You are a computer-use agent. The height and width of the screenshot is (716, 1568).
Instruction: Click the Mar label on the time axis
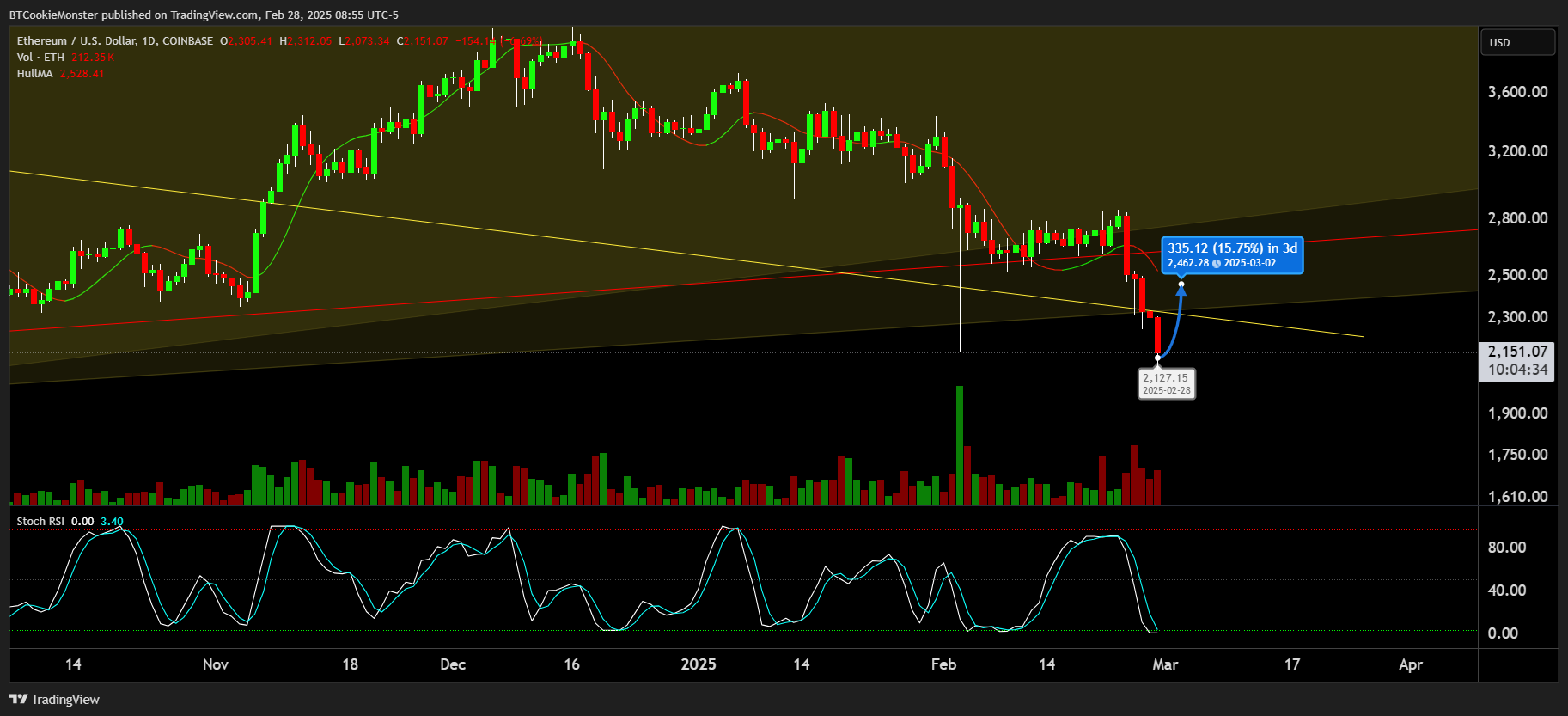(1165, 664)
